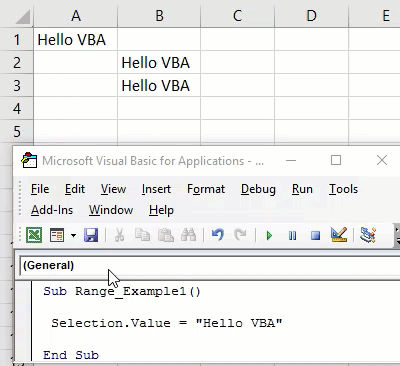Click empty cell C1 in spreadsheet
400x366 pixels.
pyautogui.click(x=238, y=39)
